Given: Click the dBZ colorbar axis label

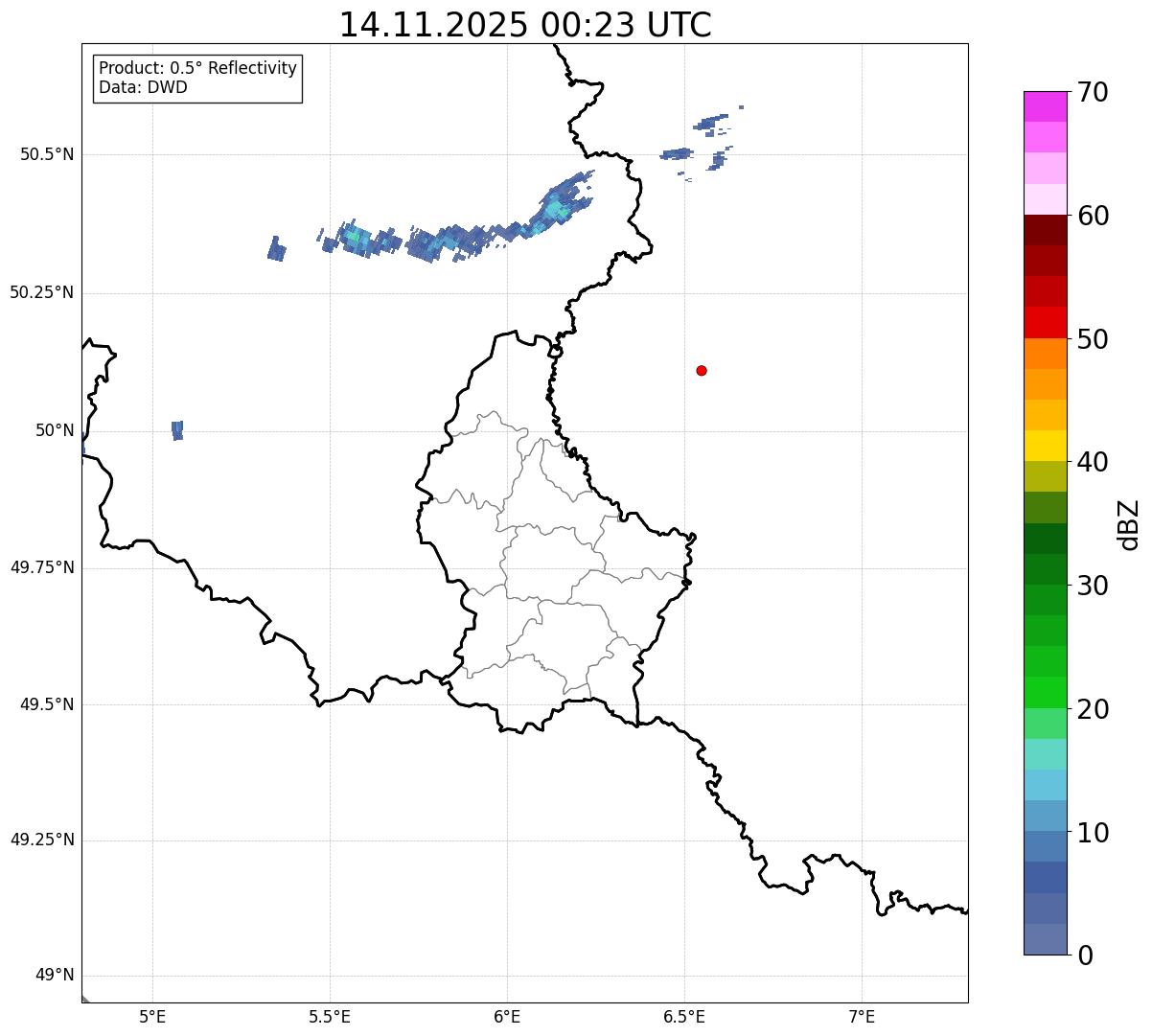Looking at the screenshot, I should click(1129, 524).
